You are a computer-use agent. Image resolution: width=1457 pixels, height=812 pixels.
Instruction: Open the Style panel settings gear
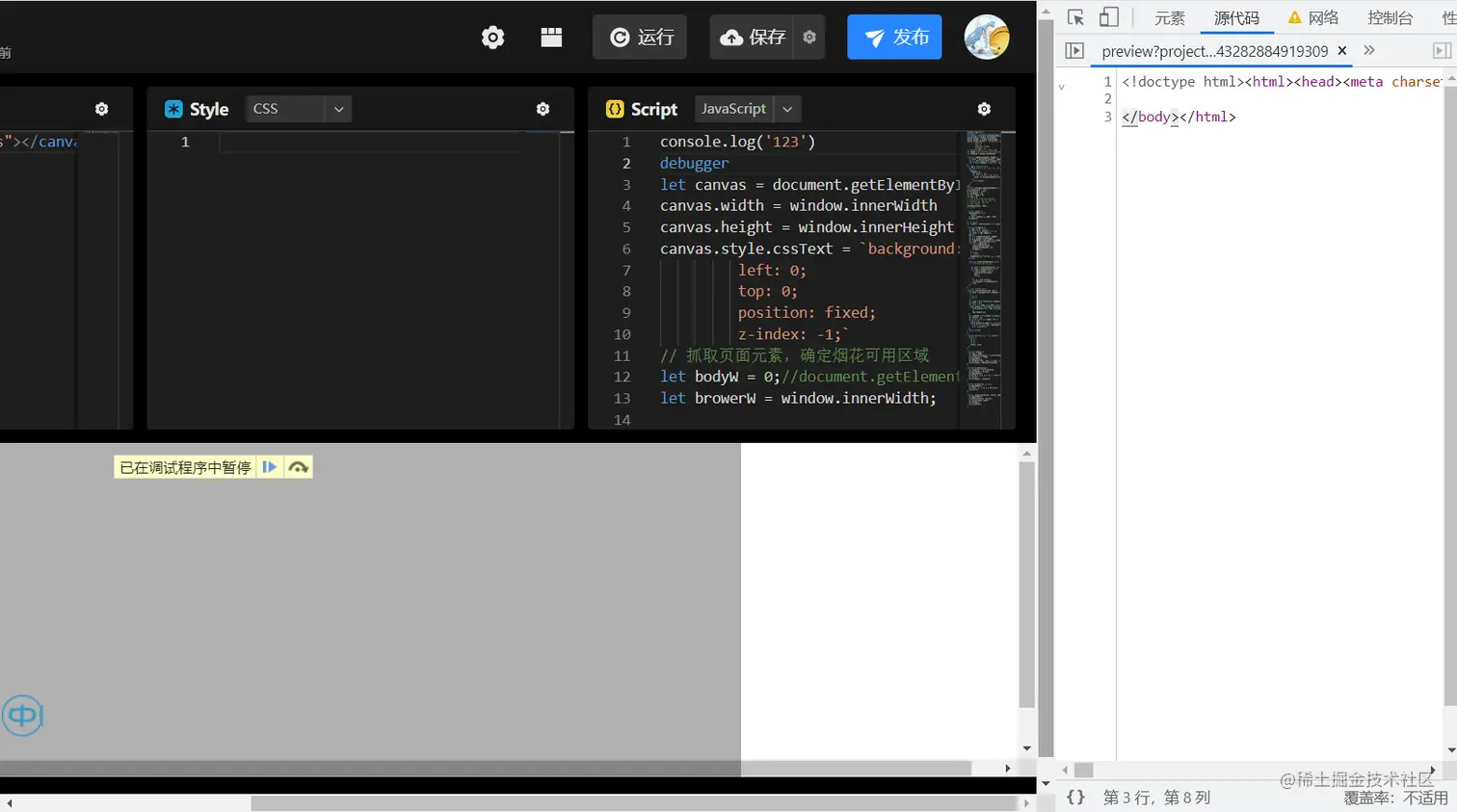click(x=543, y=109)
